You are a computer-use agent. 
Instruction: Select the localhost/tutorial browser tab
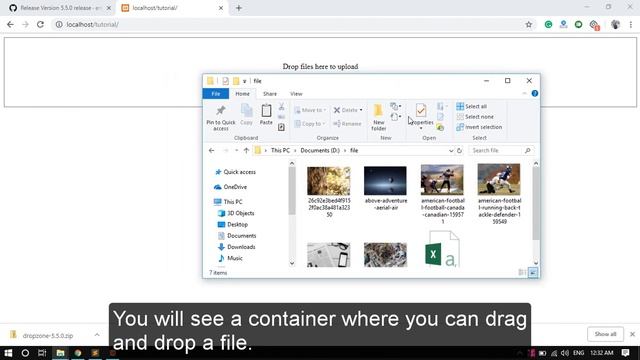171,8
